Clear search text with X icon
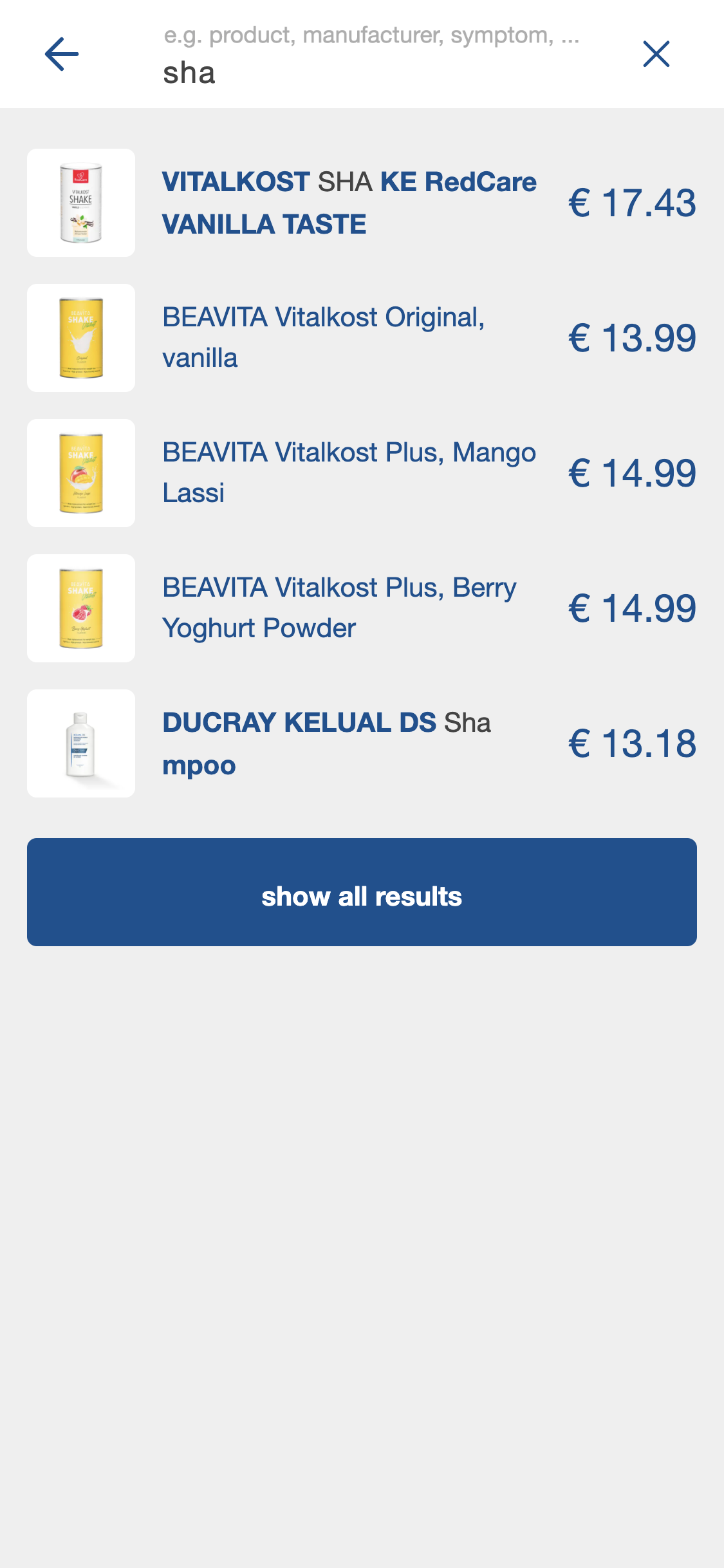724x1568 pixels. click(x=656, y=54)
